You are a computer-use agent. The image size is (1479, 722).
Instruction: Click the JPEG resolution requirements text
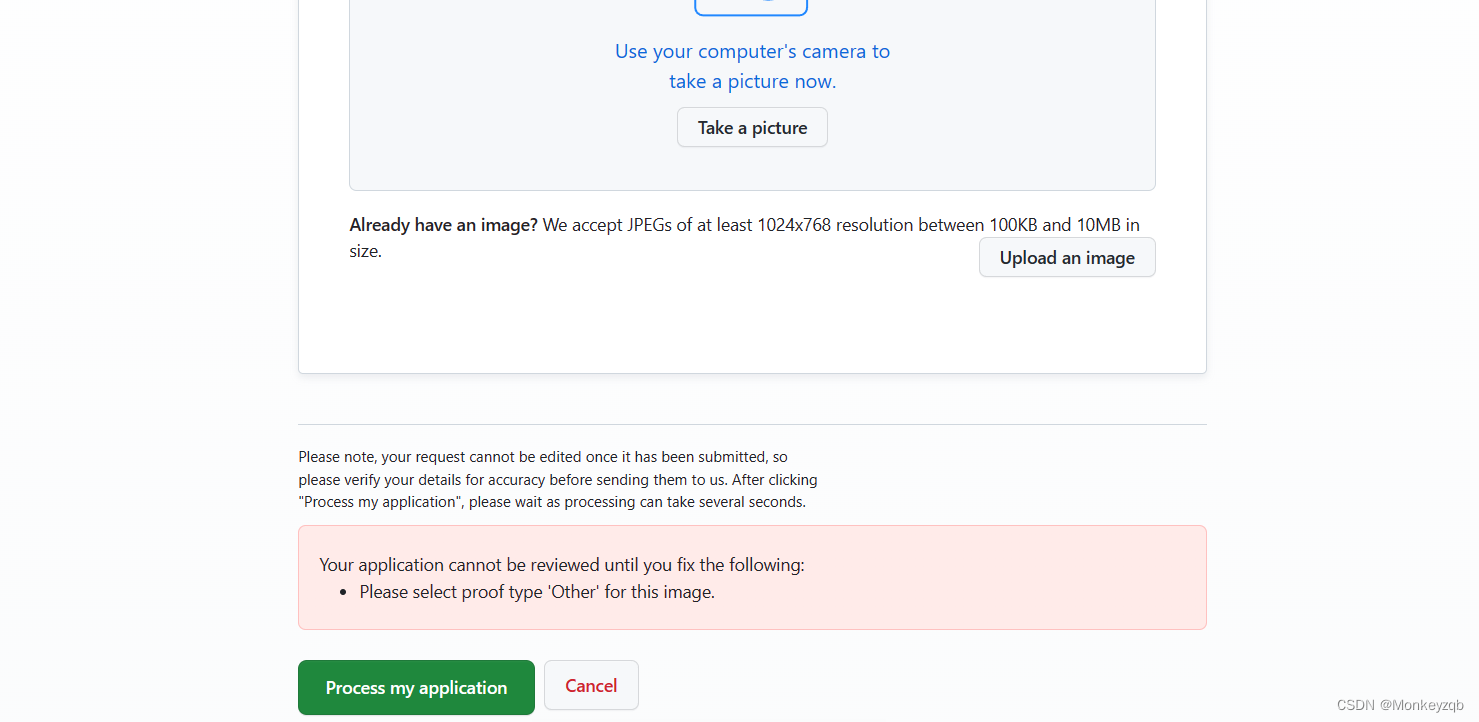(x=840, y=224)
